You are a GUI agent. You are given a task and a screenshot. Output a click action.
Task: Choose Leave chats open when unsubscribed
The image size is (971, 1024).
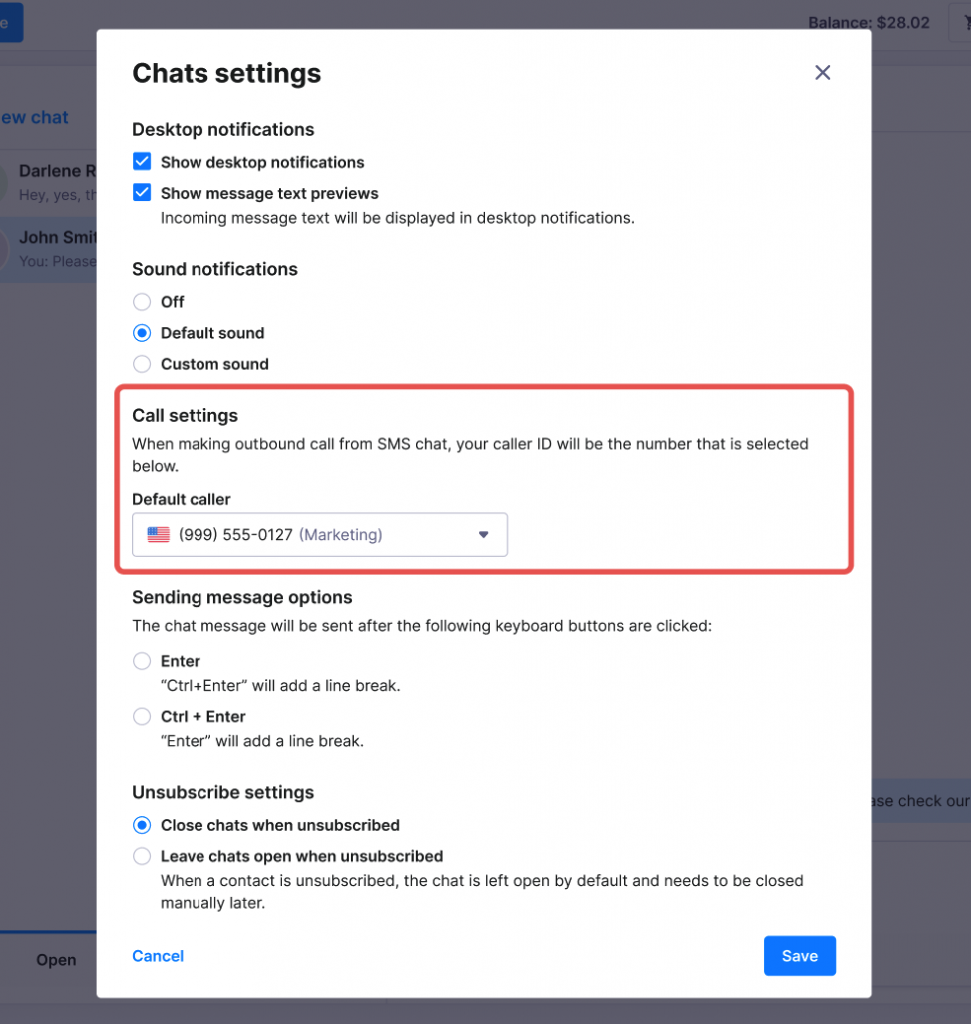pos(142,857)
